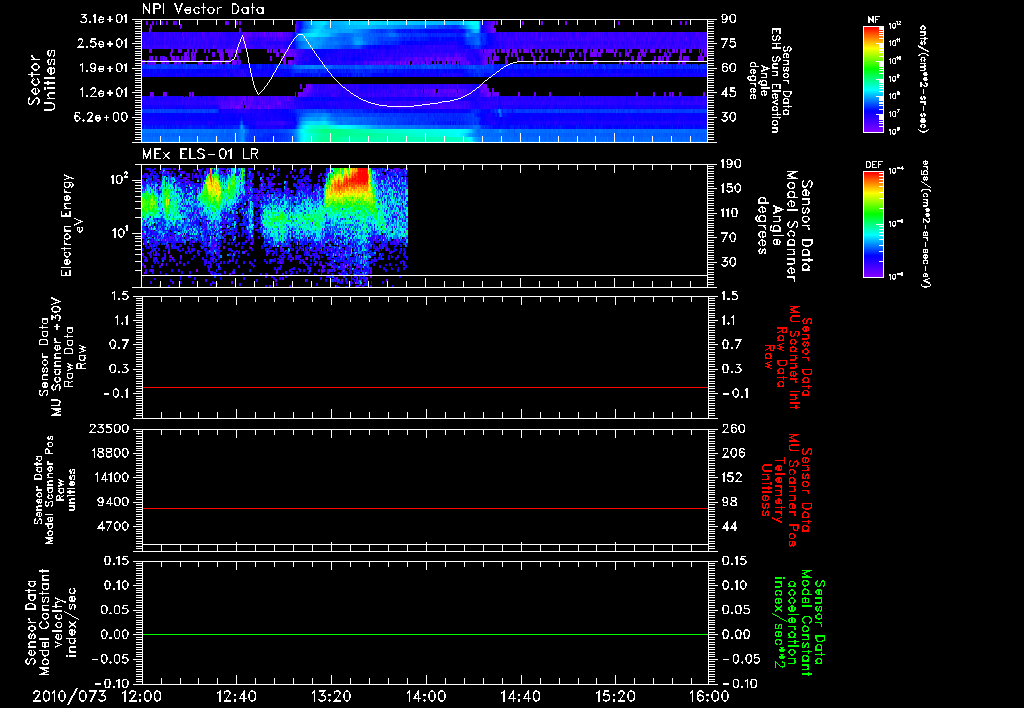Click the red line in MU Scanner +30V panel

pos(425,387)
